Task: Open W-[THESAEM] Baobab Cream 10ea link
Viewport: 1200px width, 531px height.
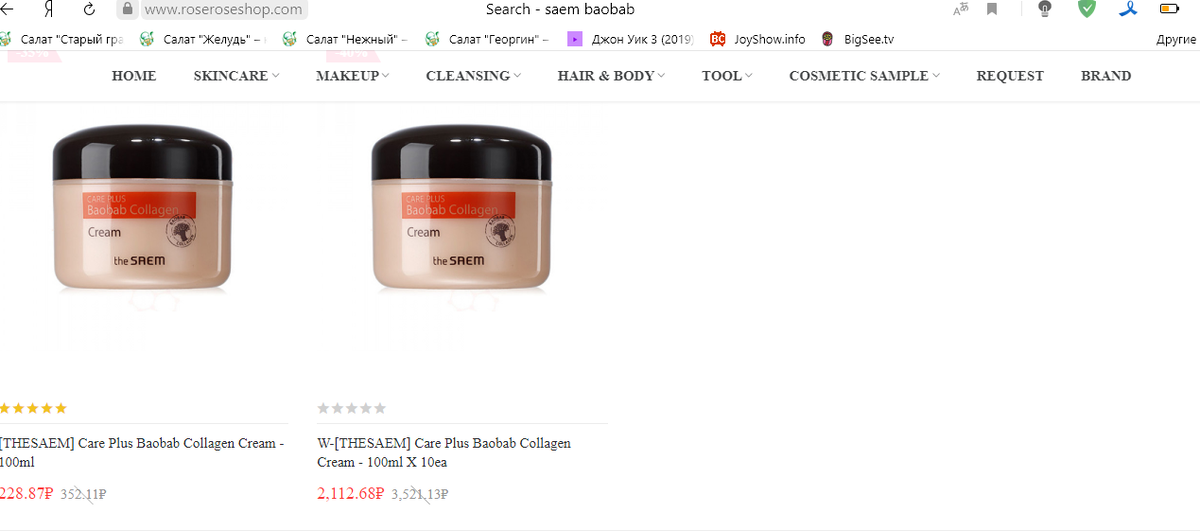Action: [444, 452]
